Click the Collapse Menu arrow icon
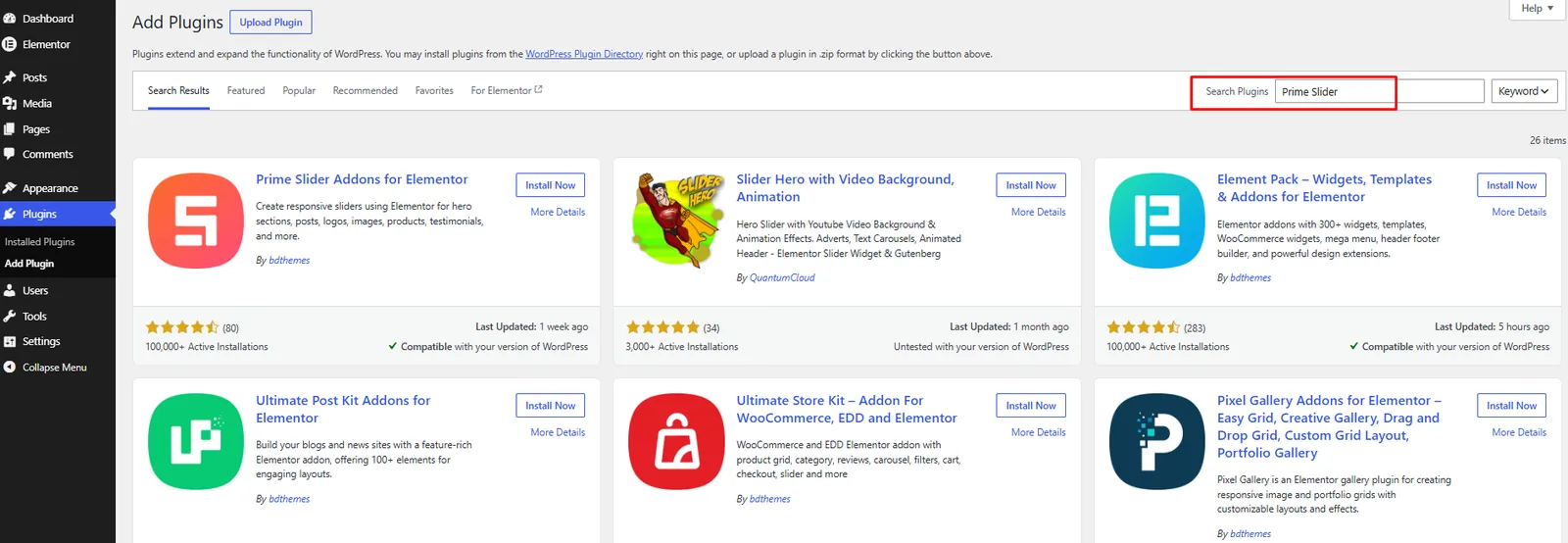The width and height of the screenshot is (1568, 543). 10,368
